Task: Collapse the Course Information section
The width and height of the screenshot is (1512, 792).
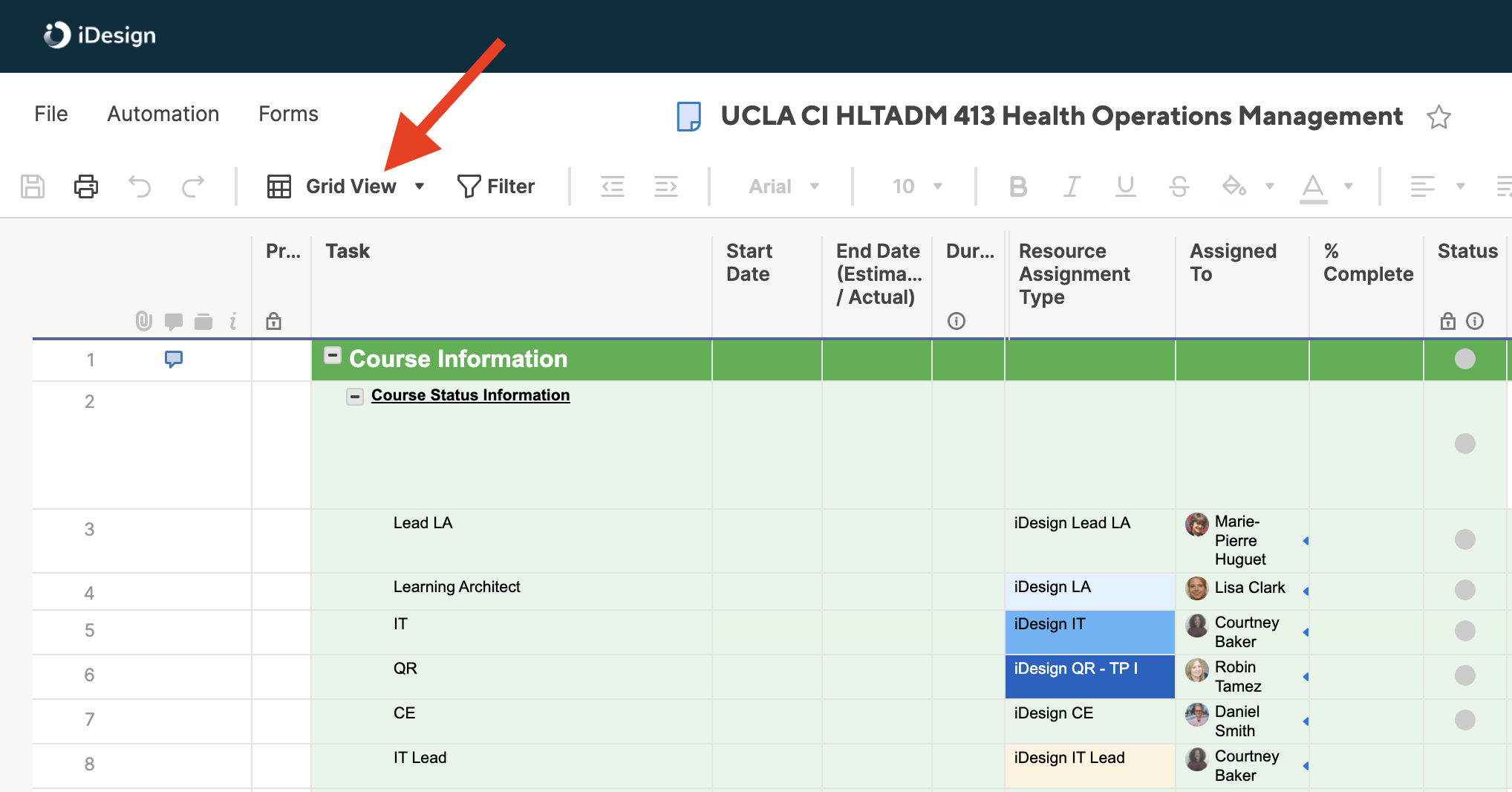Action: [x=333, y=355]
